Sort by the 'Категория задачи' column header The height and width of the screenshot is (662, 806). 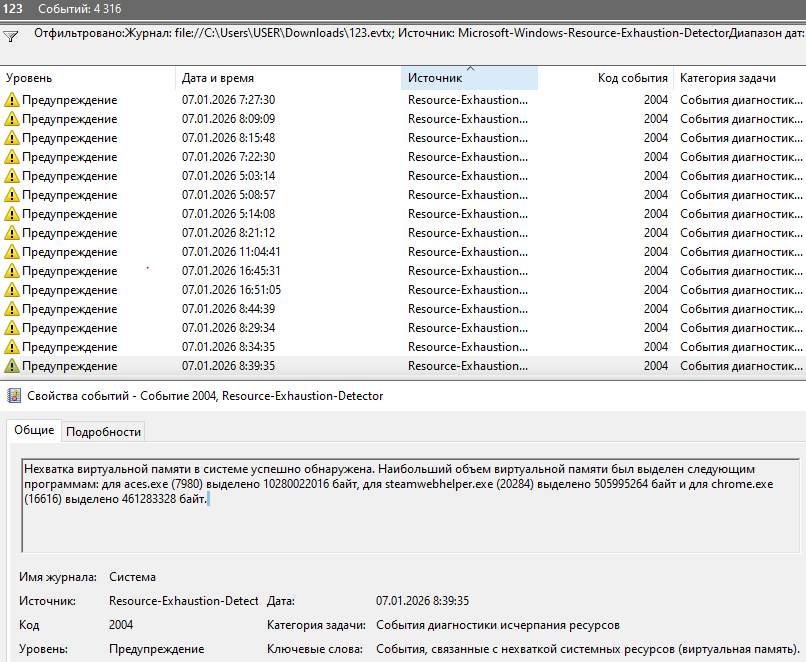(740, 78)
